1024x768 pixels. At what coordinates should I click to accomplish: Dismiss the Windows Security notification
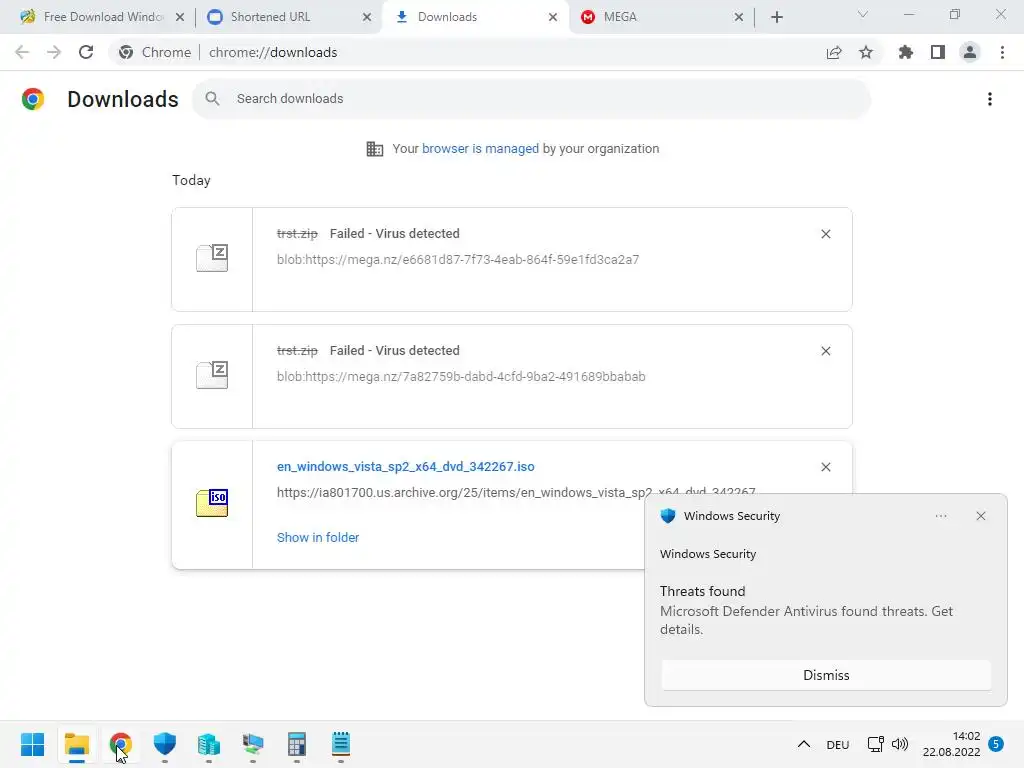point(826,675)
